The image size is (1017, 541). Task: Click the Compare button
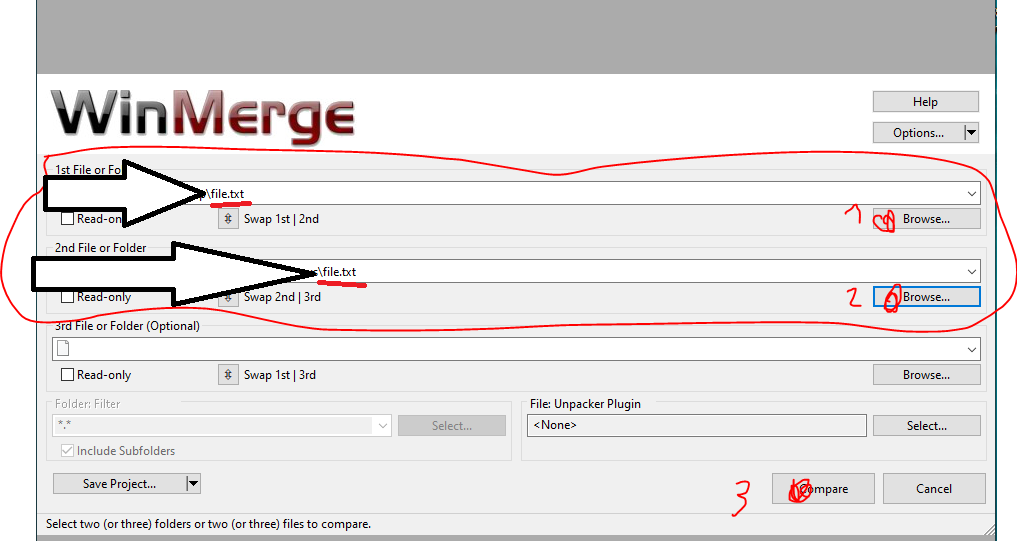click(x=823, y=488)
